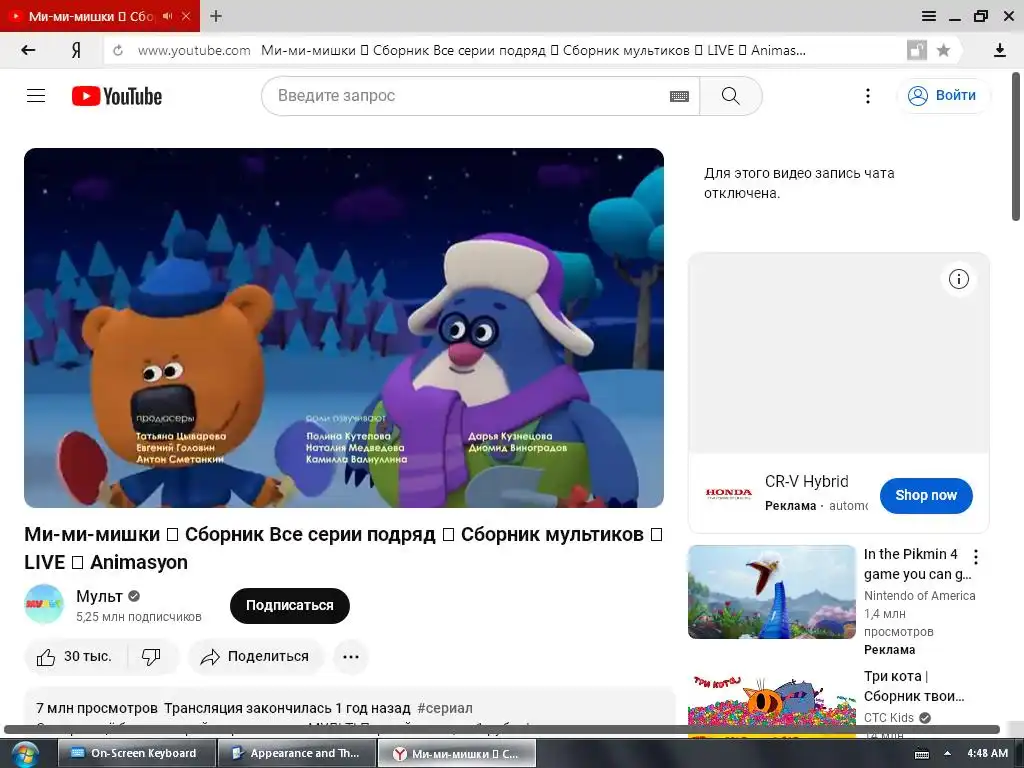Click the 4:48 AM system clock
This screenshot has width=1024, height=768.
(987, 753)
